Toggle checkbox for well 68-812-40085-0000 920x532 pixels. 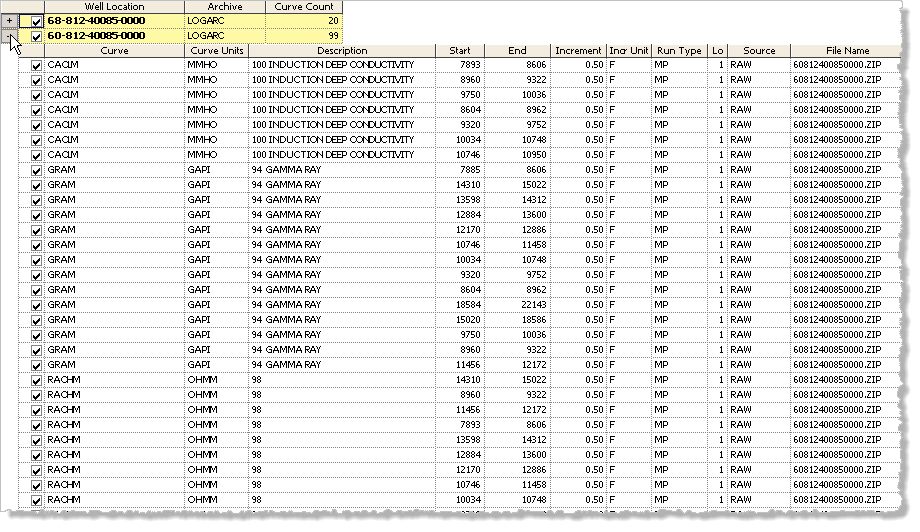[37, 21]
